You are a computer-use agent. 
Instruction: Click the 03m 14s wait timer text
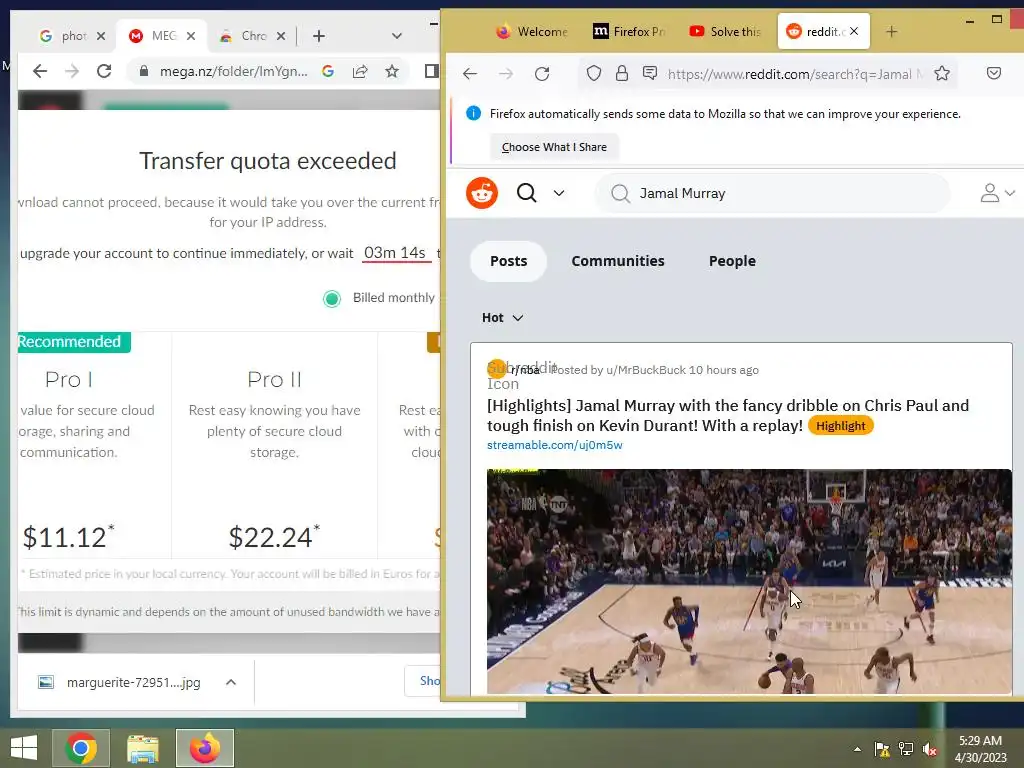[x=395, y=253]
